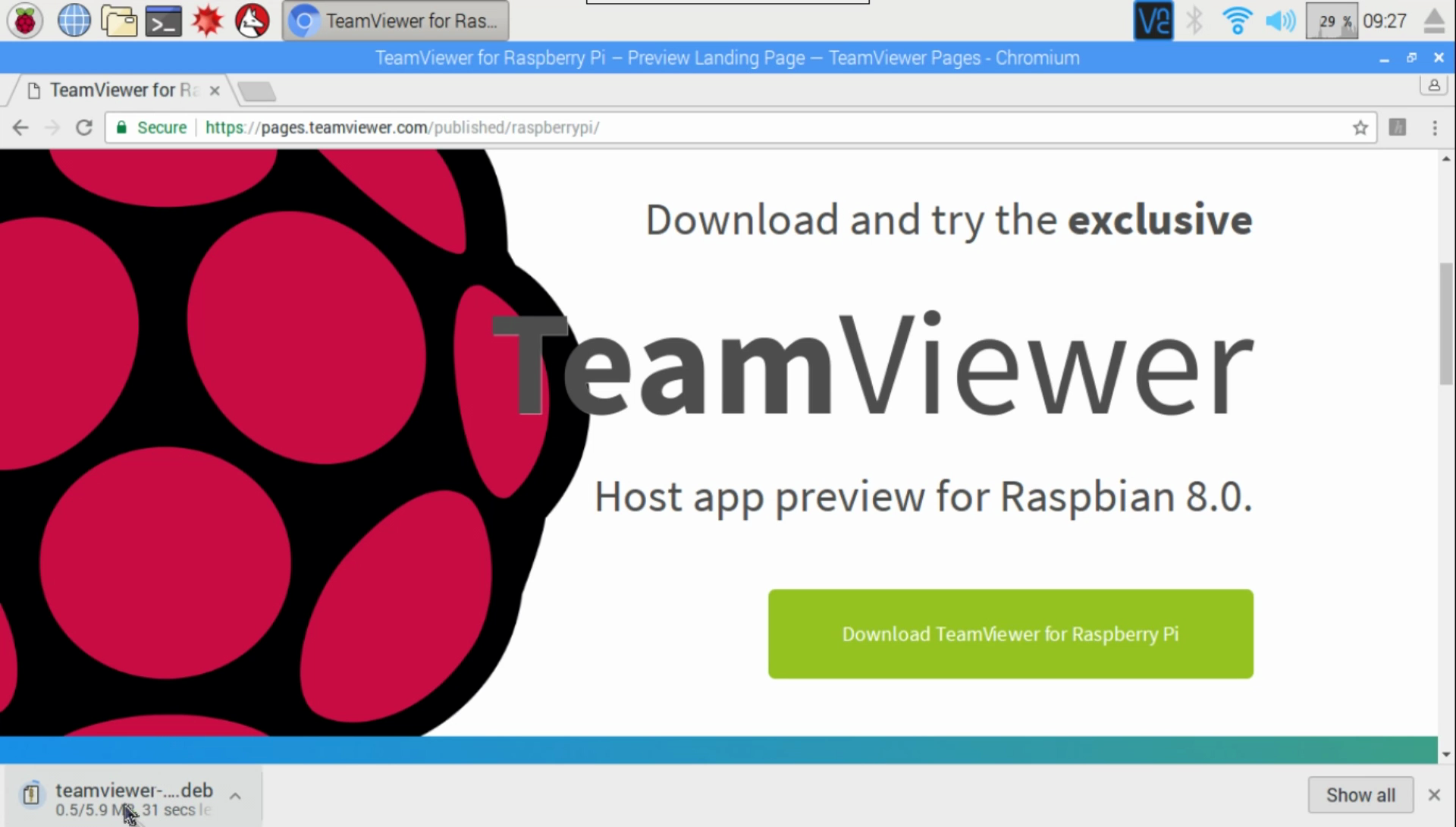Image resolution: width=1456 pixels, height=827 pixels.
Task: Click the TeamViewer heading text
Action: coord(872,364)
